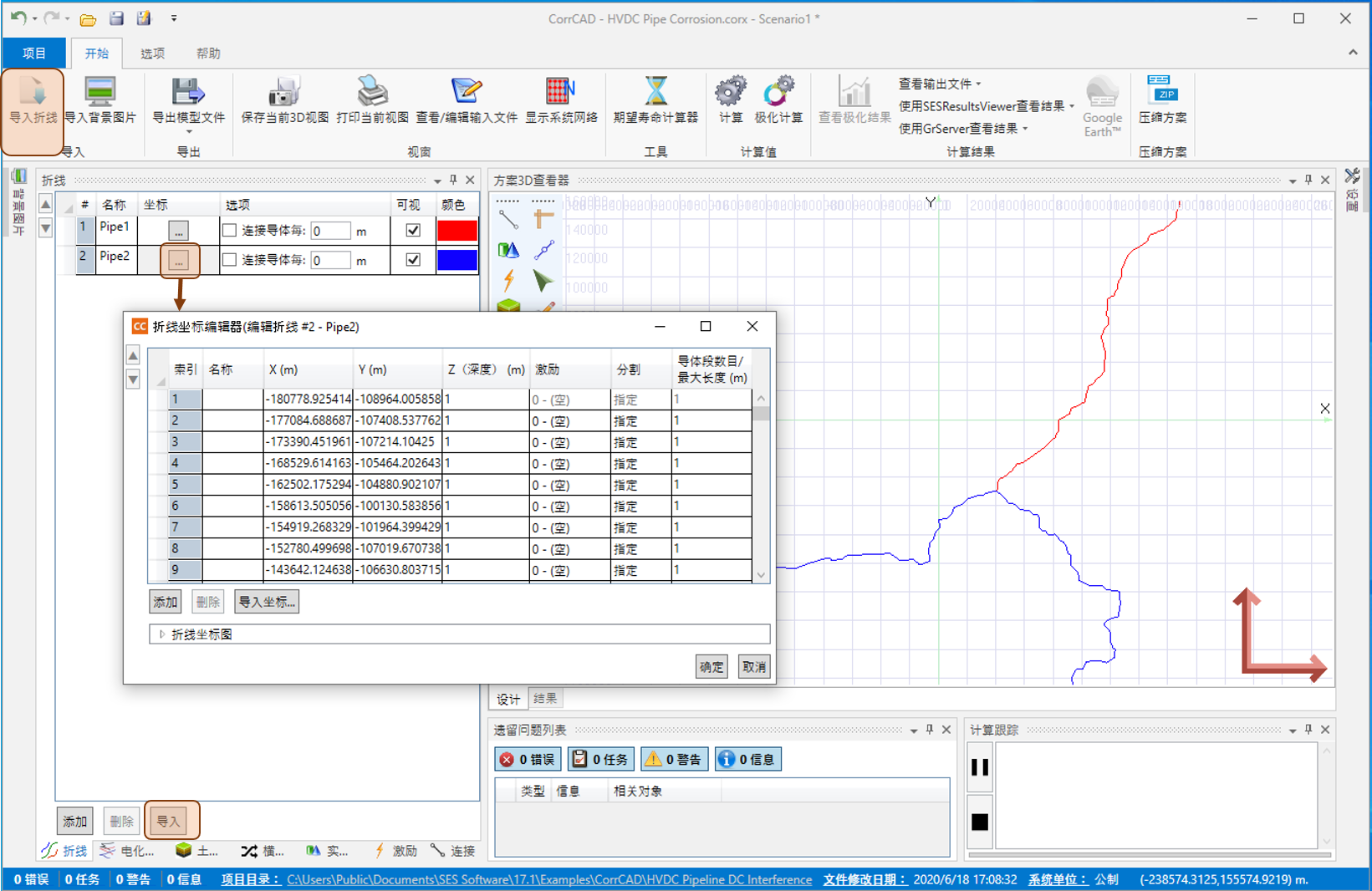
Task: Switch to the 设计 tab under viewer
Action: coord(508,699)
